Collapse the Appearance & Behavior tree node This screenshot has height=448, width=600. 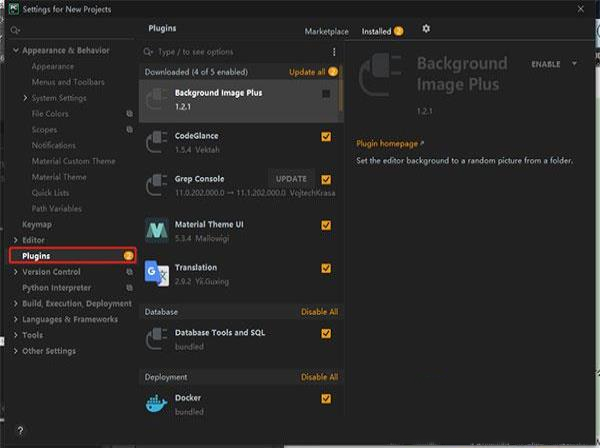pyautogui.click(x=15, y=50)
